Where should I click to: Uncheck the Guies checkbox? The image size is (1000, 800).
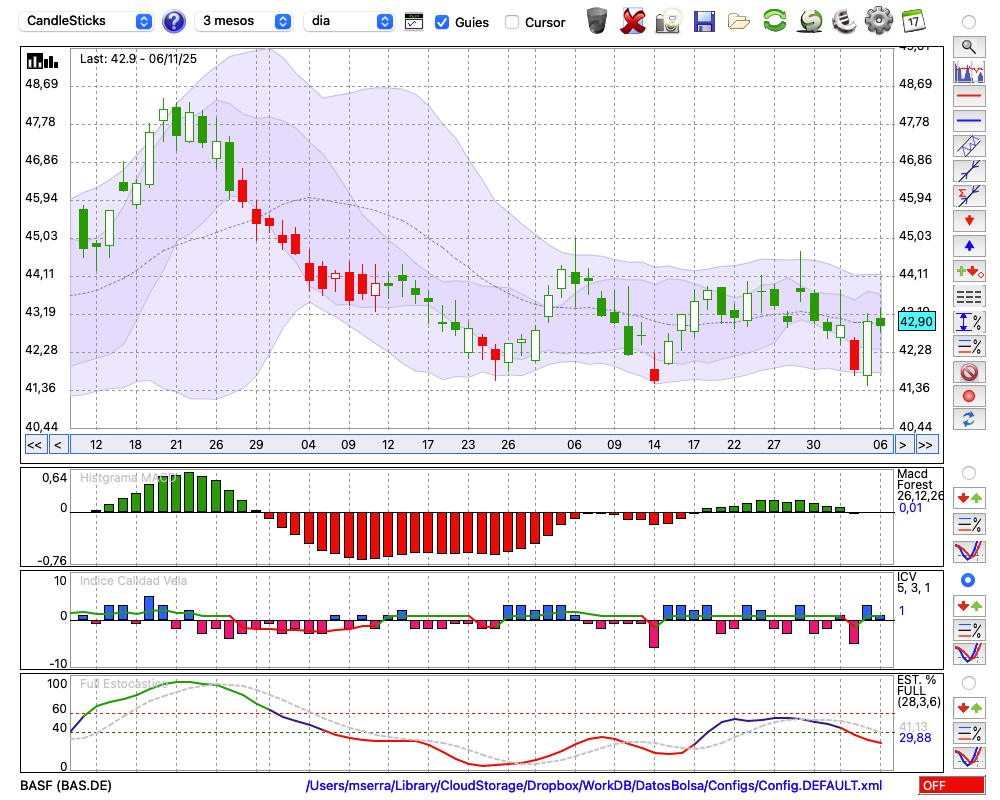[x=442, y=22]
